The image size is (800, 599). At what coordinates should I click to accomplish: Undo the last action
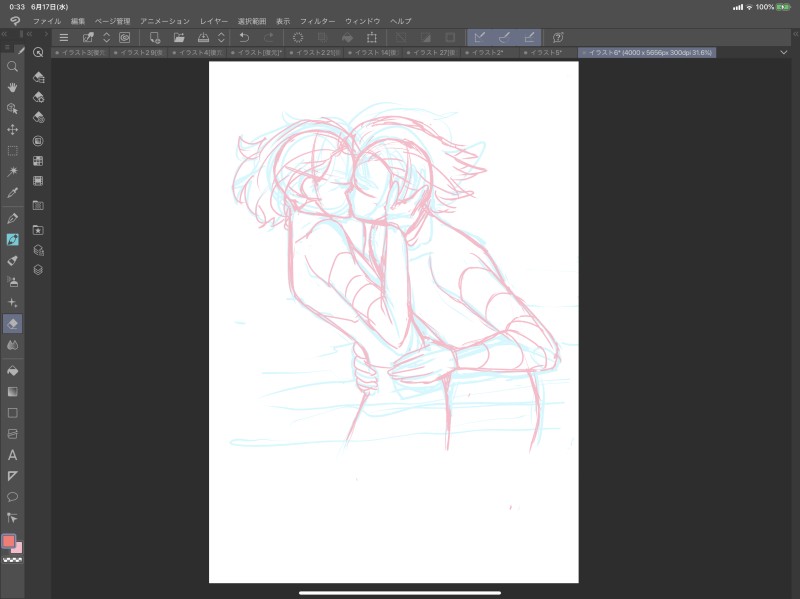pyautogui.click(x=244, y=37)
